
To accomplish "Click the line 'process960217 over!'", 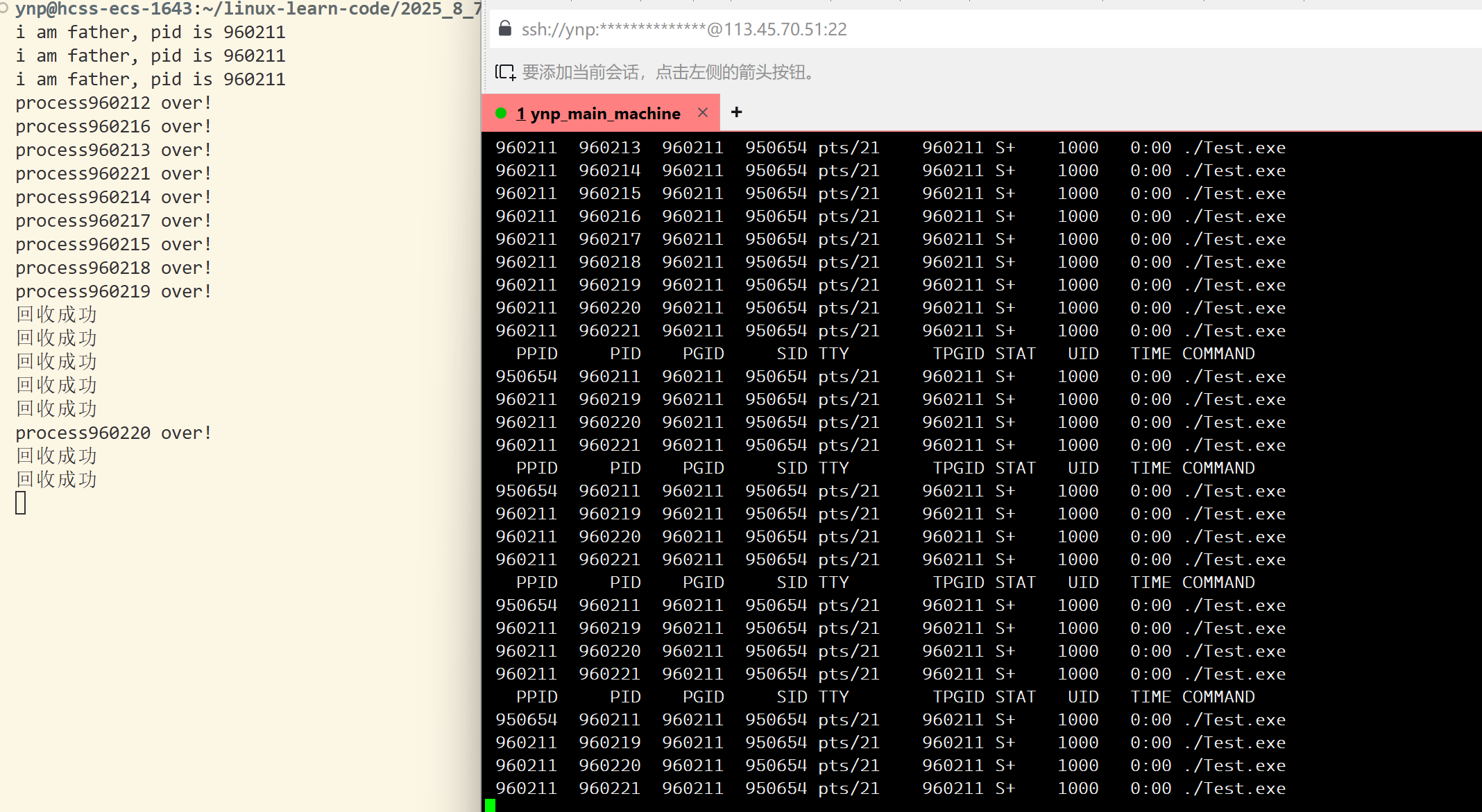I will pyautogui.click(x=113, y=221).
